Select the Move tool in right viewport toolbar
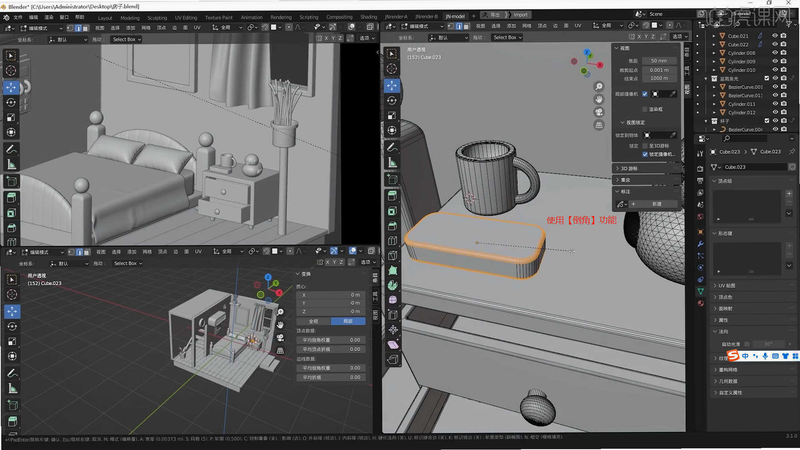 click(x=392, y=86)
